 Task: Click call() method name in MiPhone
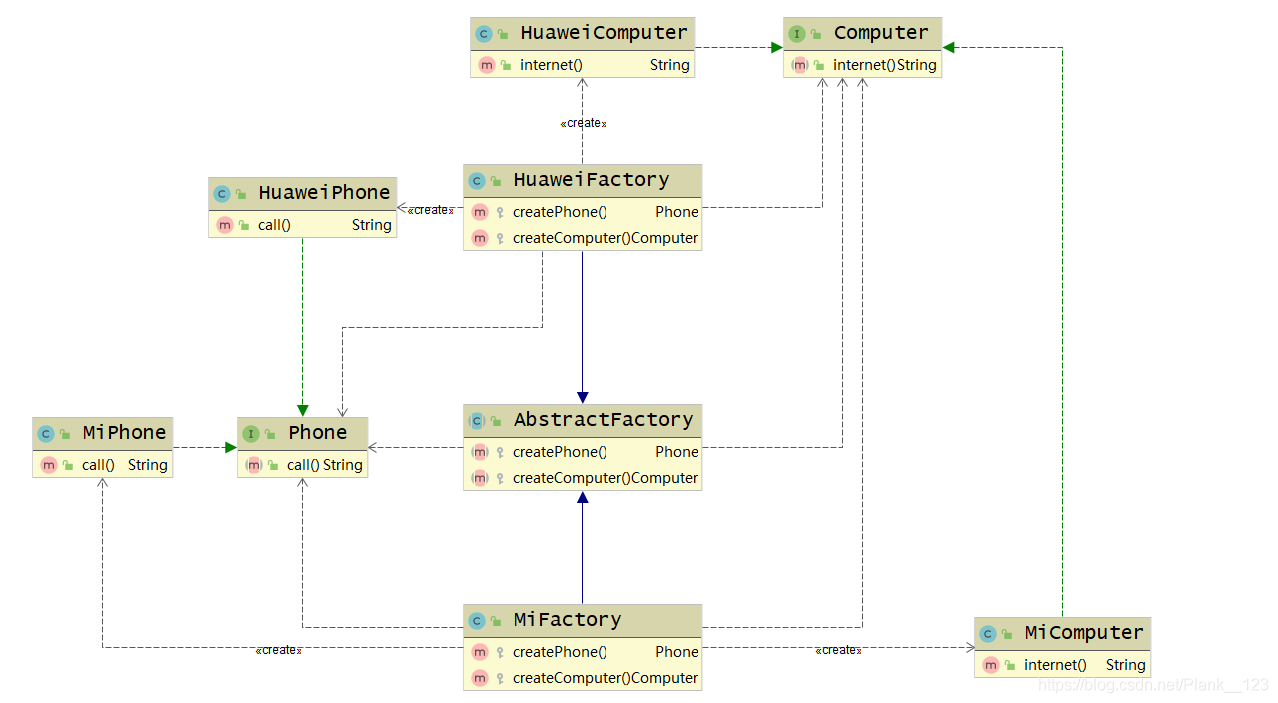pos(98,465)
